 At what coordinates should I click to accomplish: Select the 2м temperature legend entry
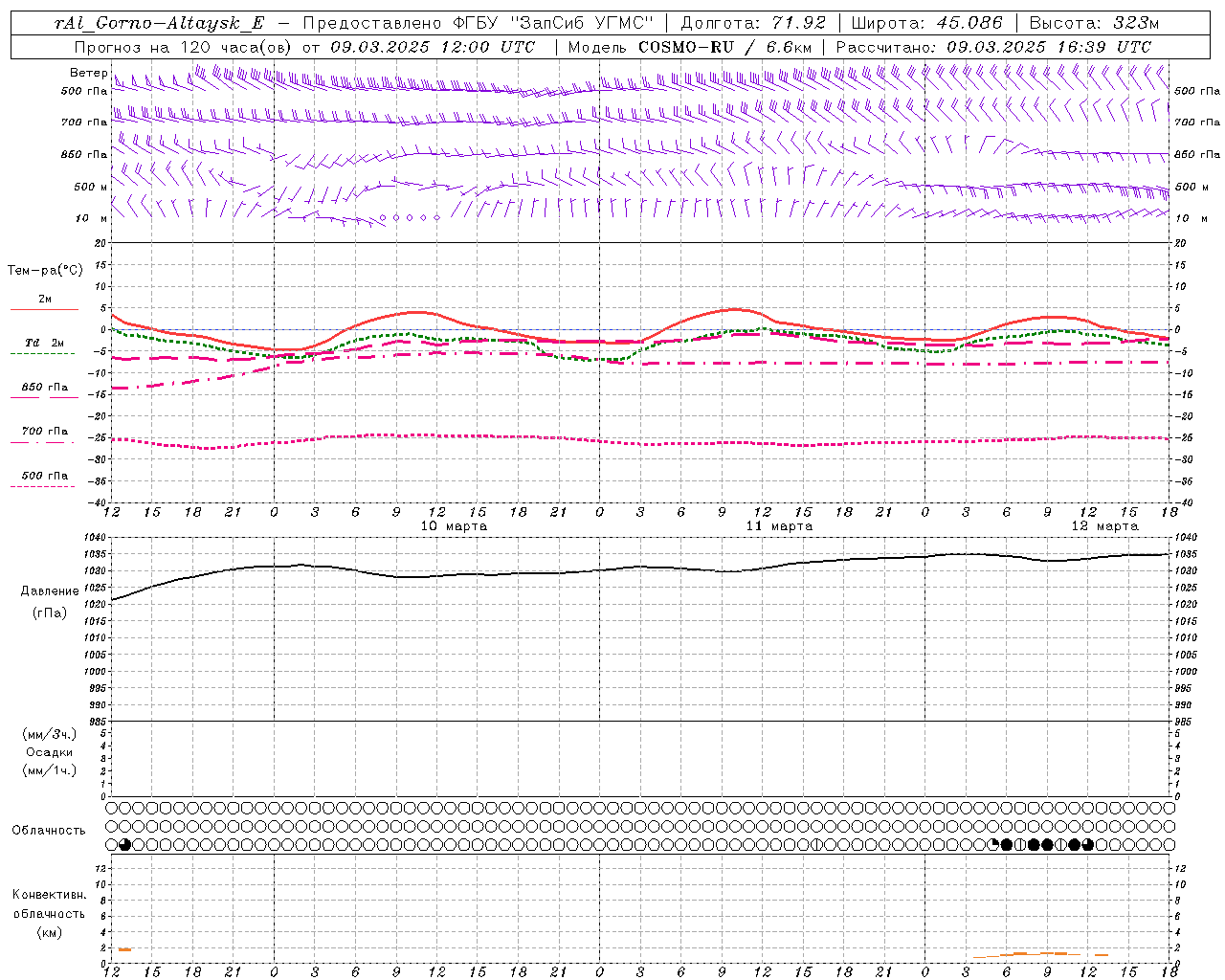45,300
